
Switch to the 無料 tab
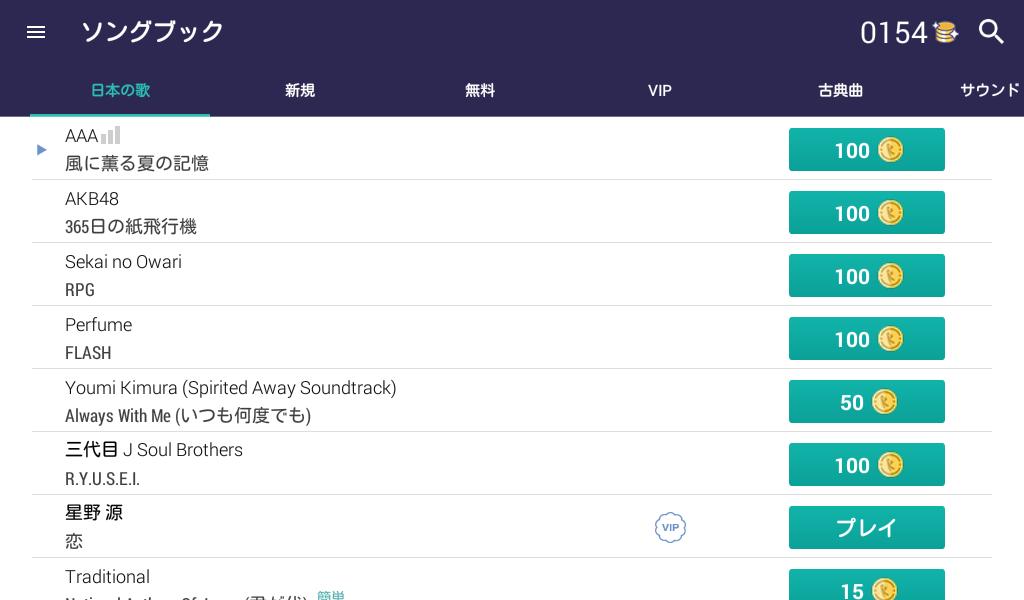click(x=480, y=90)
